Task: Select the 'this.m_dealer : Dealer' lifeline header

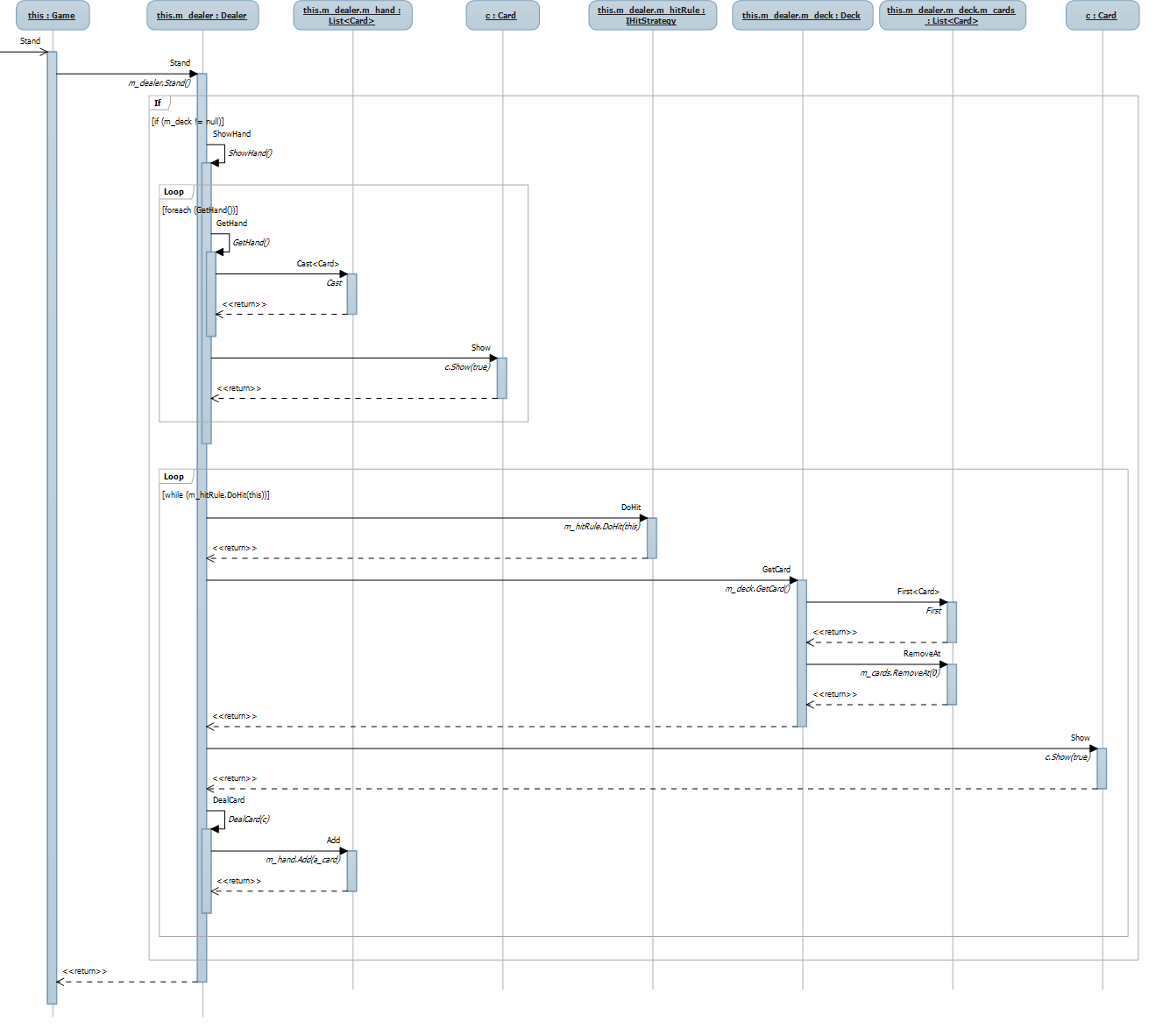Action: coord(202,16)
